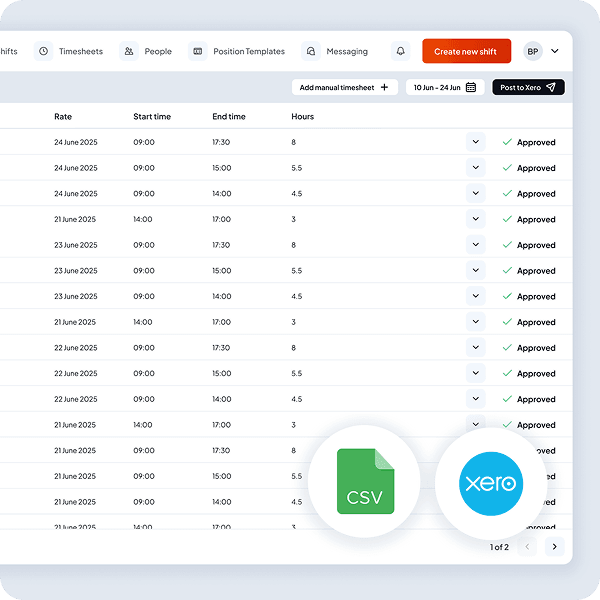Click Post to Xero button
The width and height of the screenshot is (600, 600).
pyautogui.click(x=528, y=87)
